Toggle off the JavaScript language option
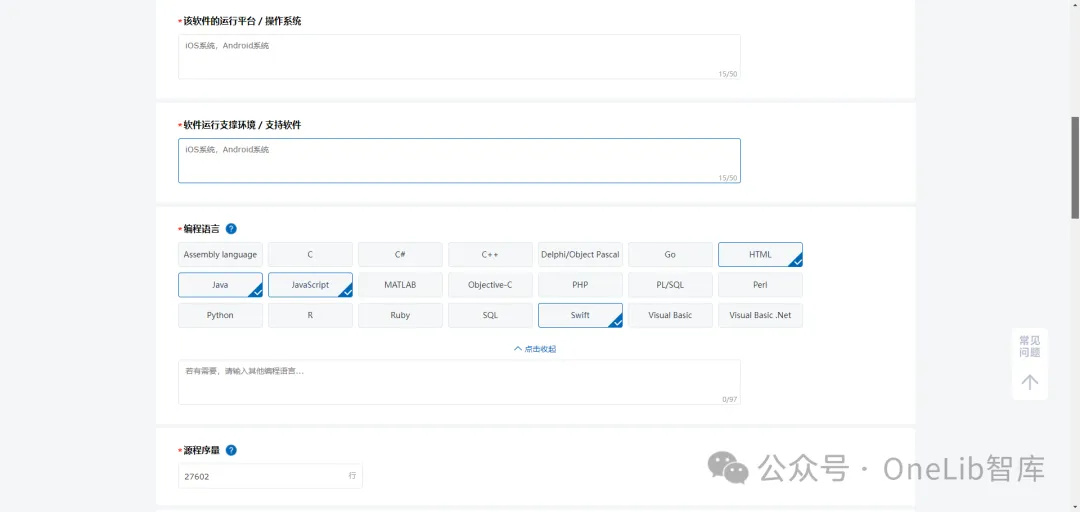1080x512 pixels. (x=310, y=285)
